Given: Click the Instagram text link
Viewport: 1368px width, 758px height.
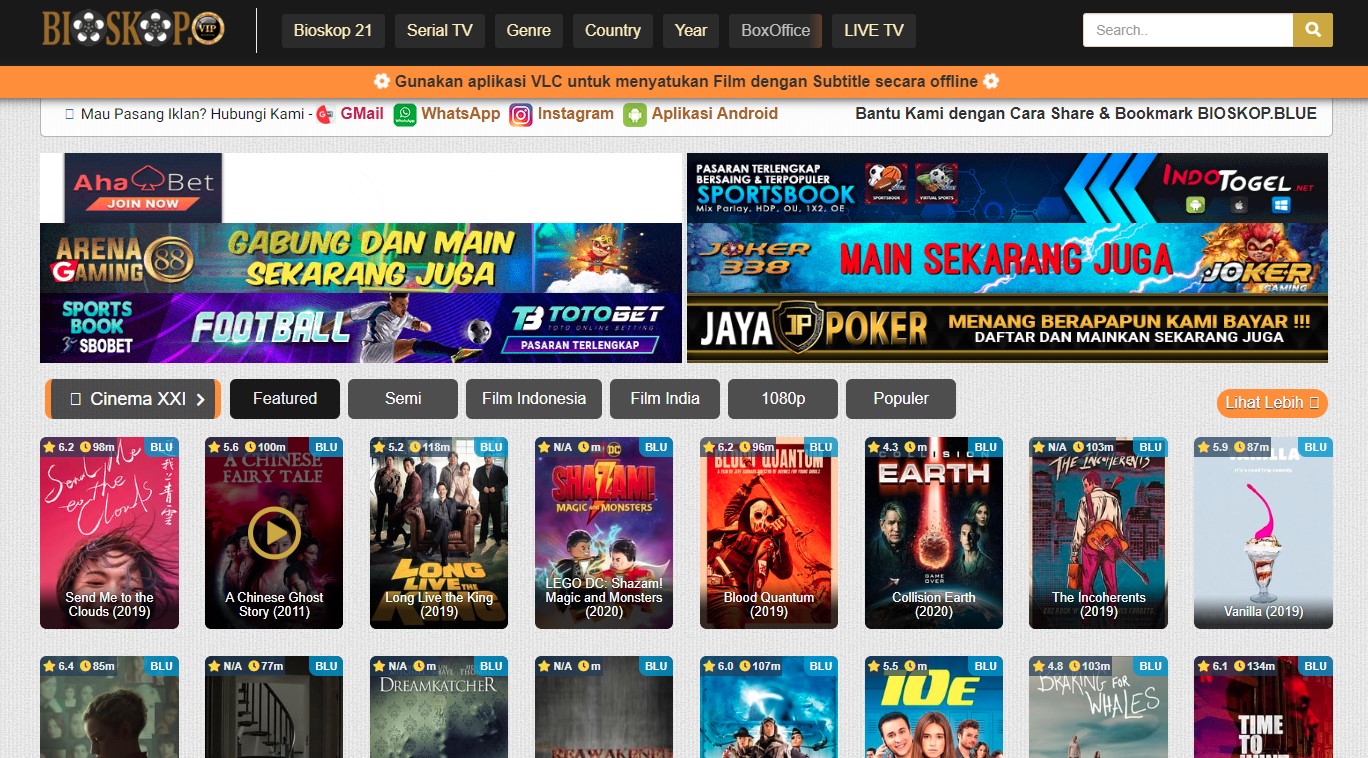Looking at the screenshot, I should coord(576,114).
